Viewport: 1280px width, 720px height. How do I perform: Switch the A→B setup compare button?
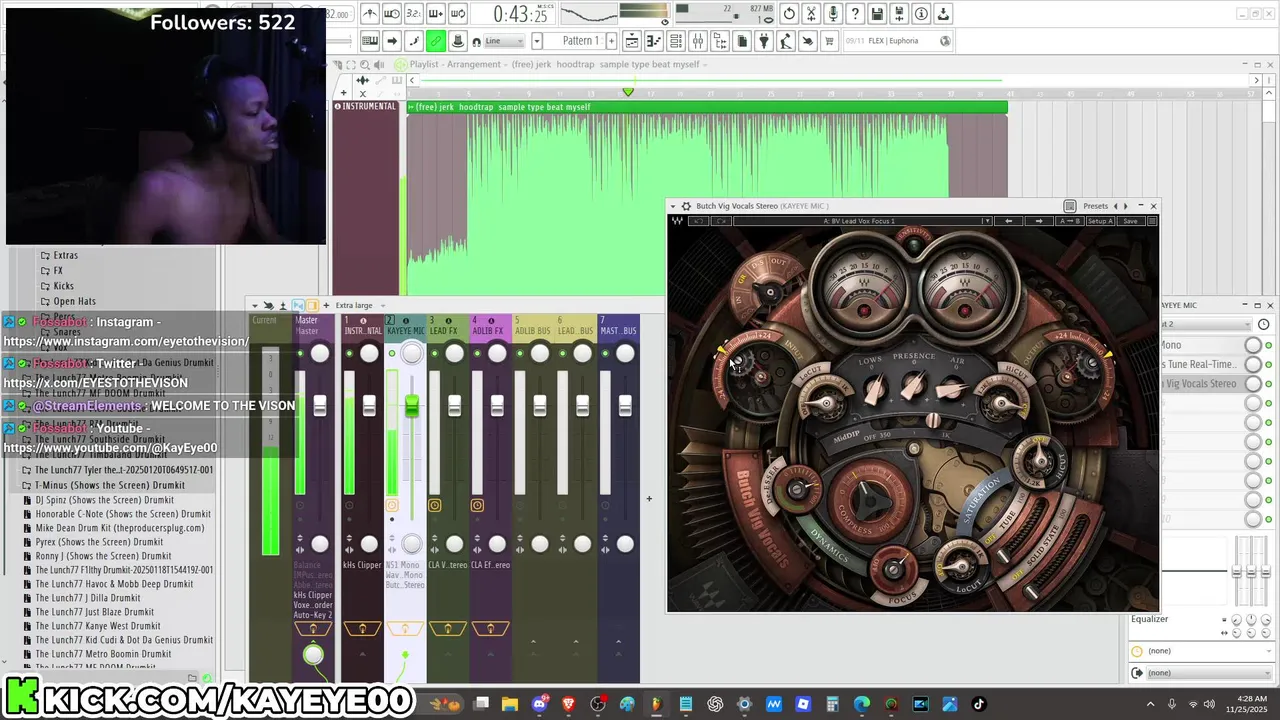(1068, 221)
